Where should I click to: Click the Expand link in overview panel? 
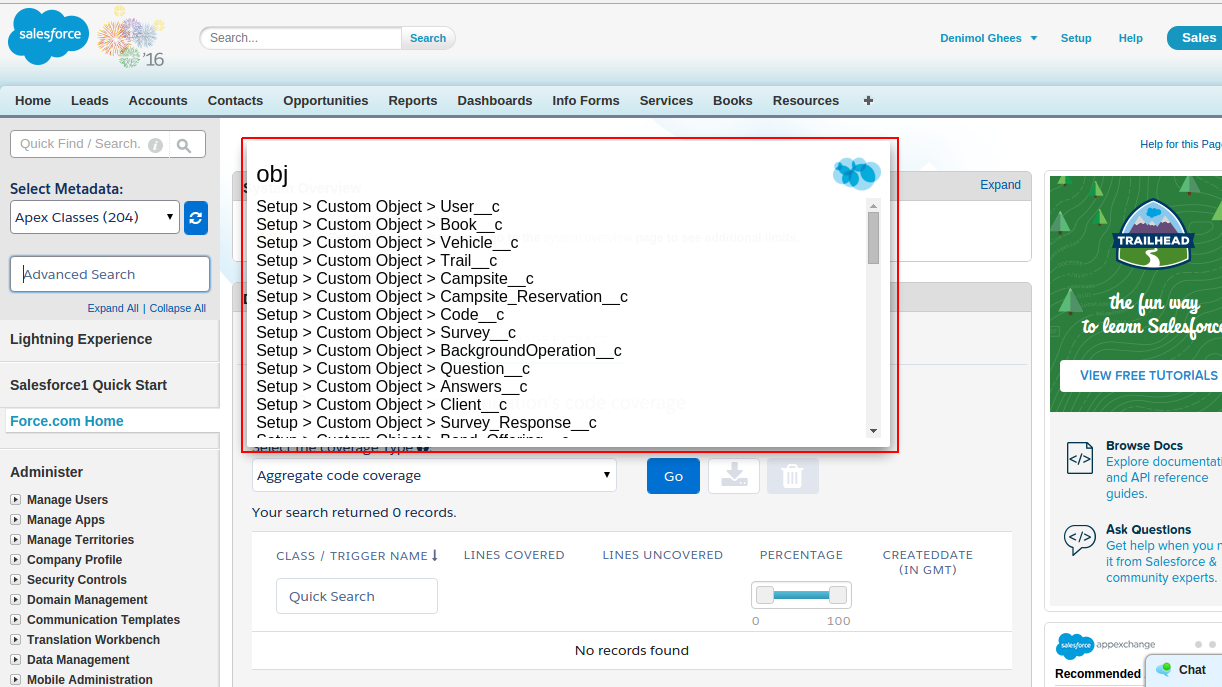(x=1000, y=185)
